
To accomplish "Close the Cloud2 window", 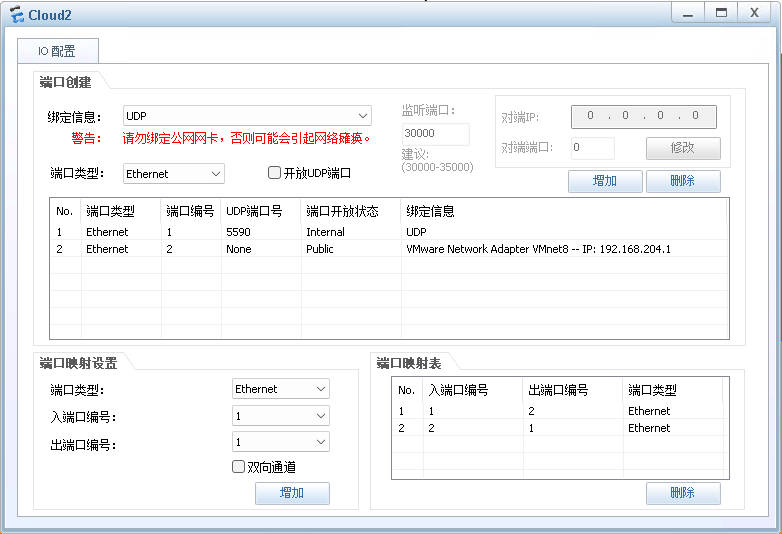I will (x=754, y=12).
